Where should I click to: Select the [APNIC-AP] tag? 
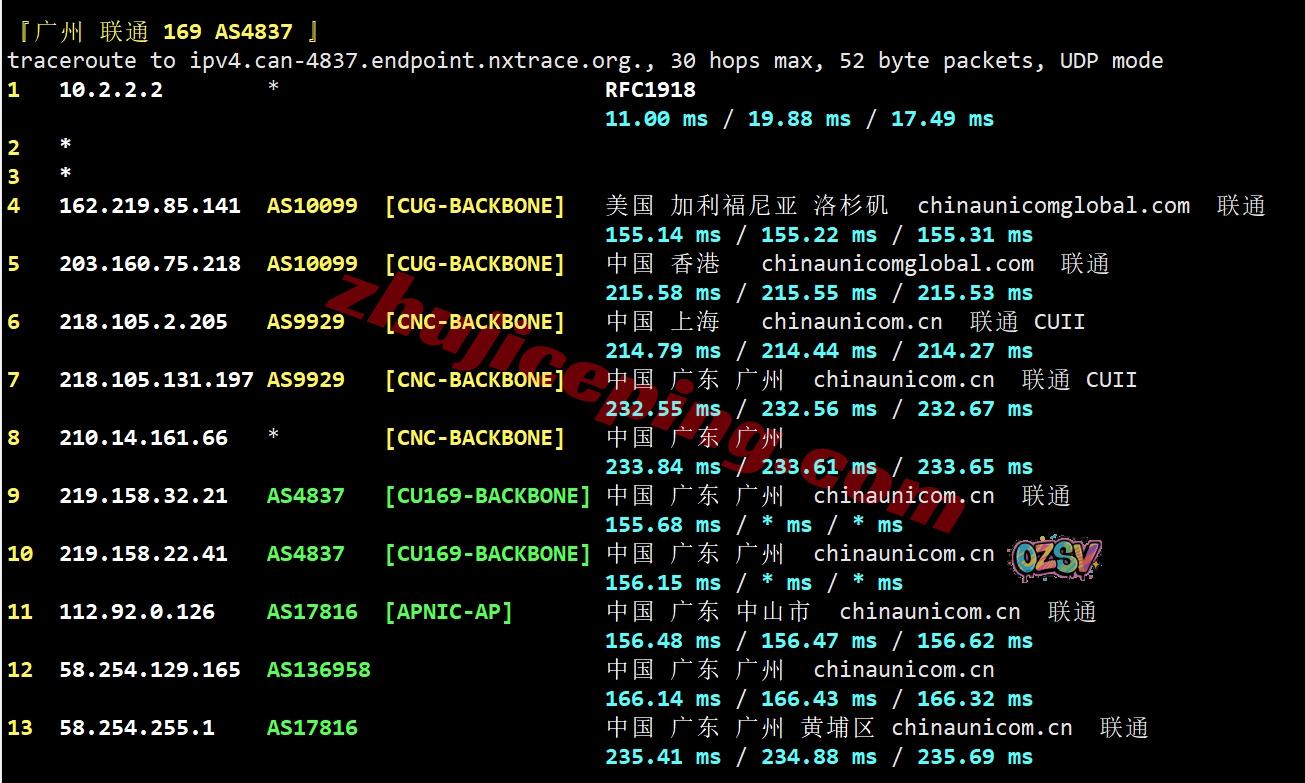click(448, 612)
